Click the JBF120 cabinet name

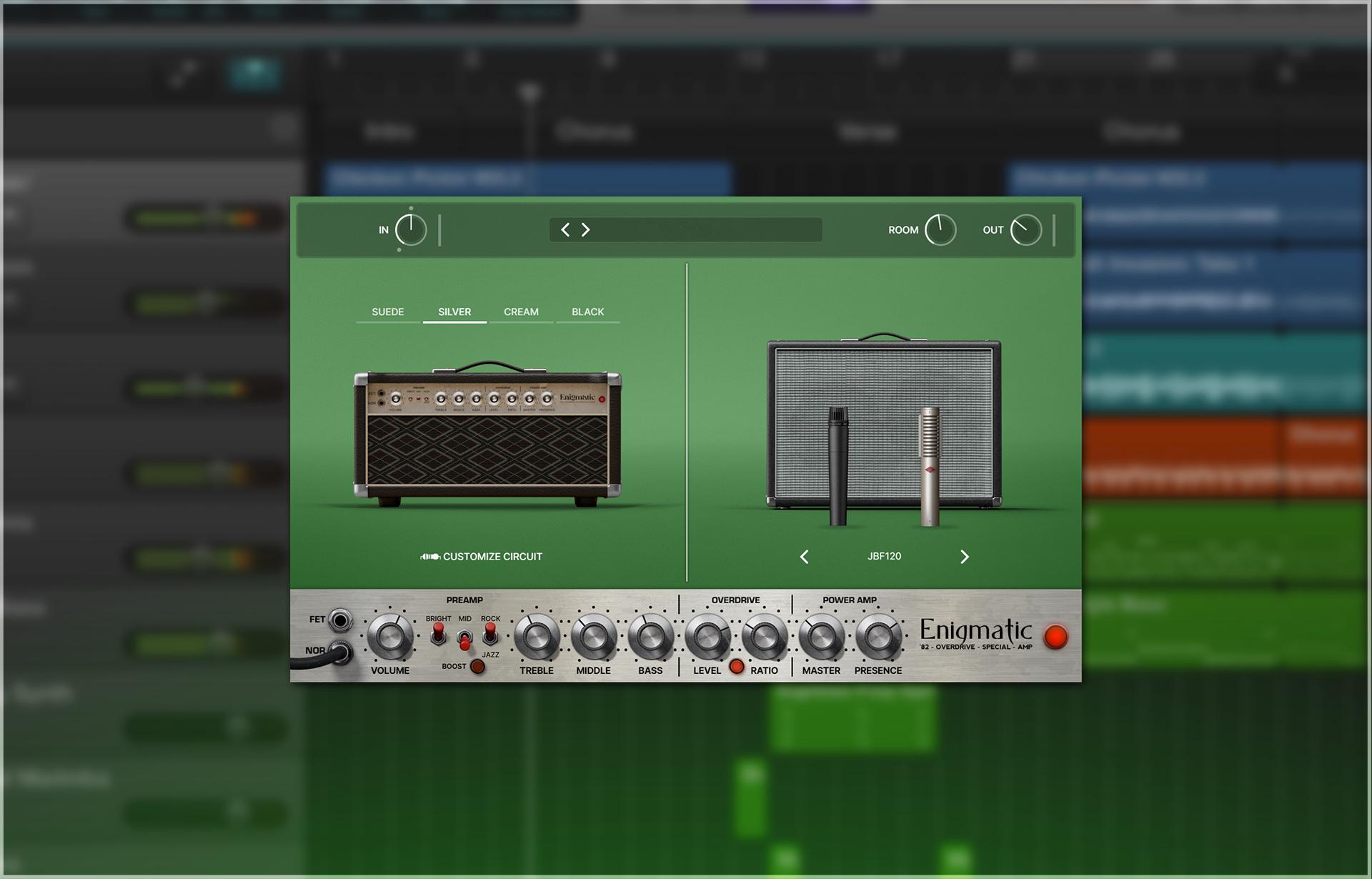pos(885,556)
